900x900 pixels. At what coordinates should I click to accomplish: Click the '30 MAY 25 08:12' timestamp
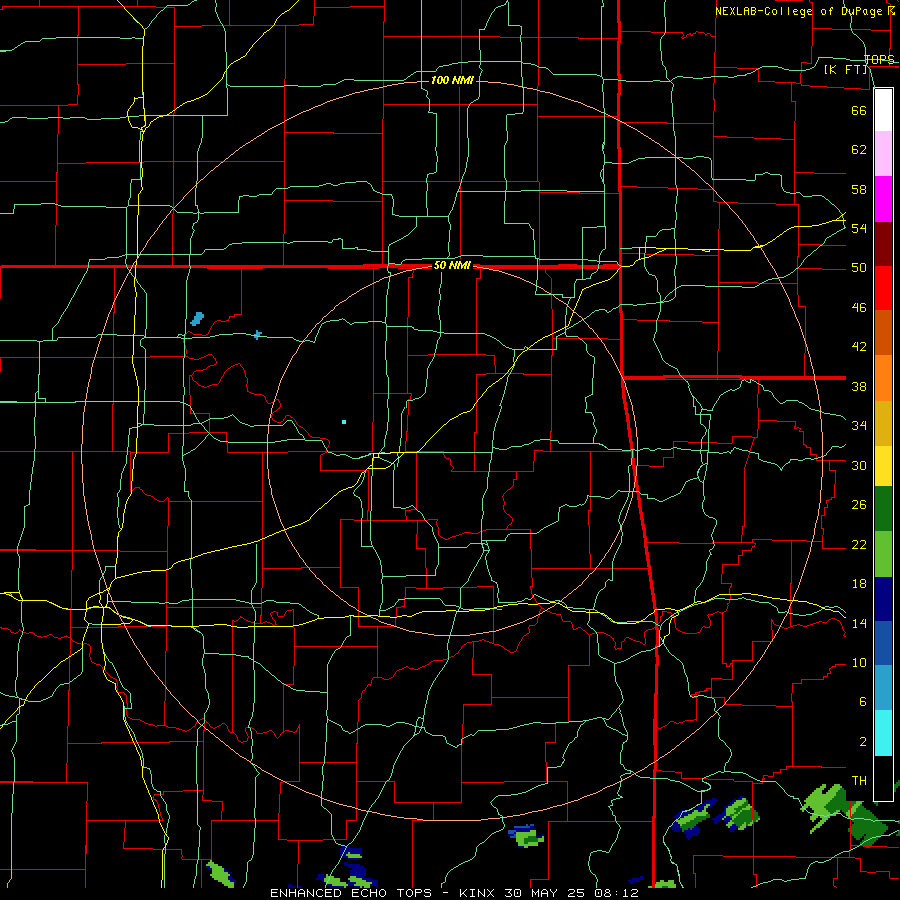572,893
